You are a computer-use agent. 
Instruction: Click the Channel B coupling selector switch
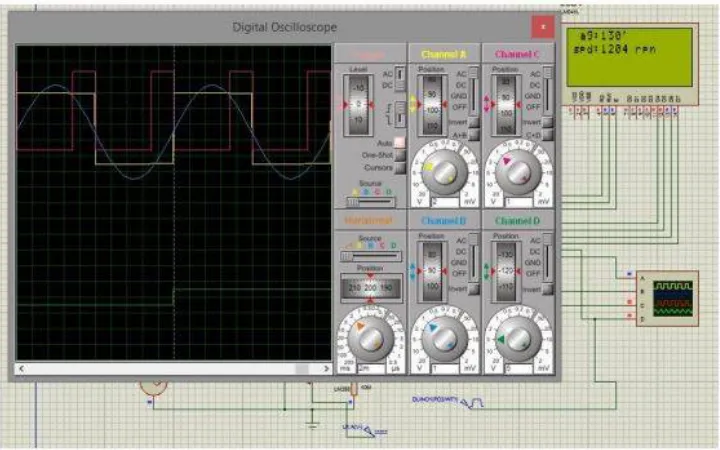coord(473,257)
